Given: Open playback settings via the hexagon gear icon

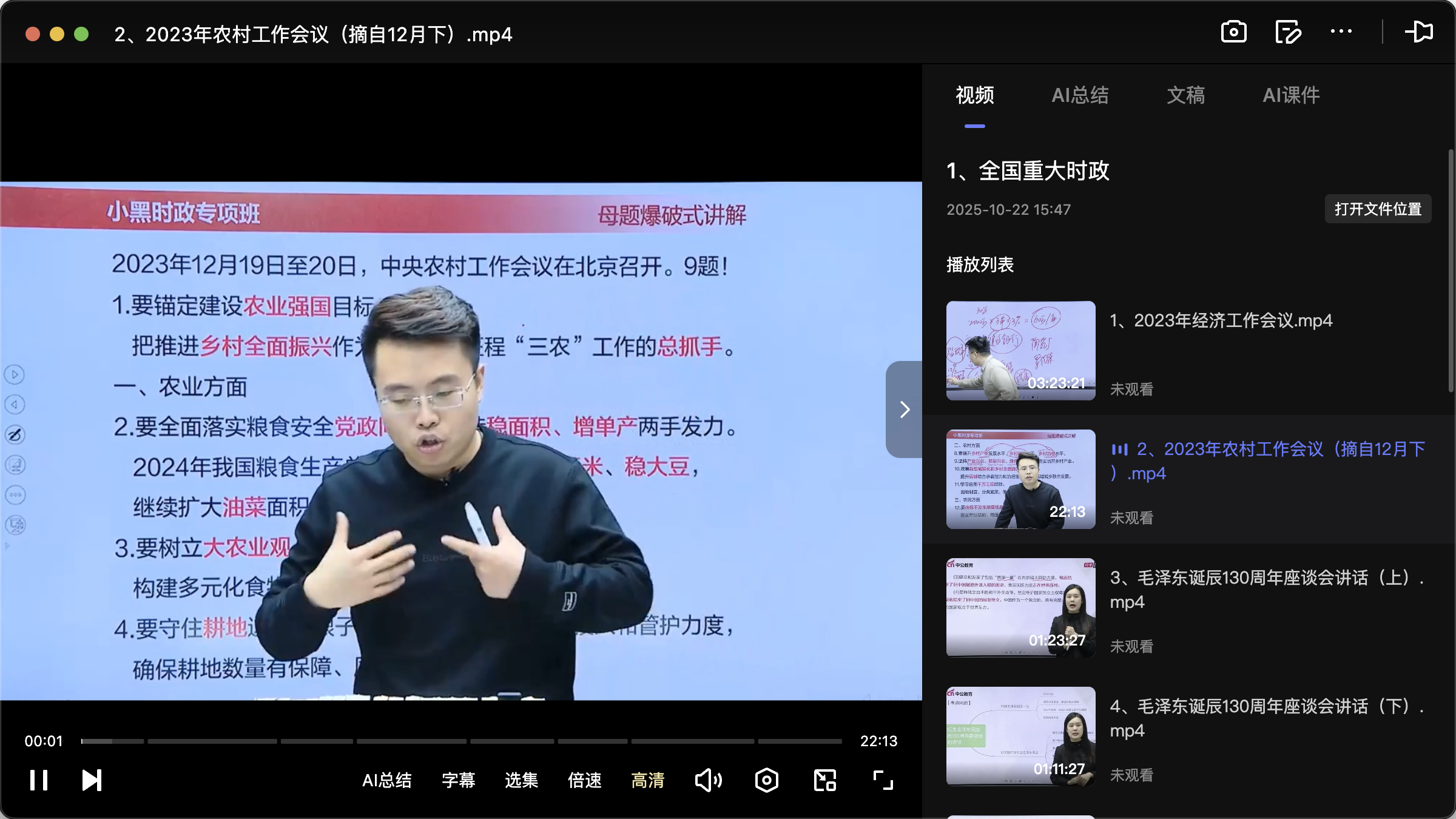Looking at the screenshot, I should tap(766, 781).
